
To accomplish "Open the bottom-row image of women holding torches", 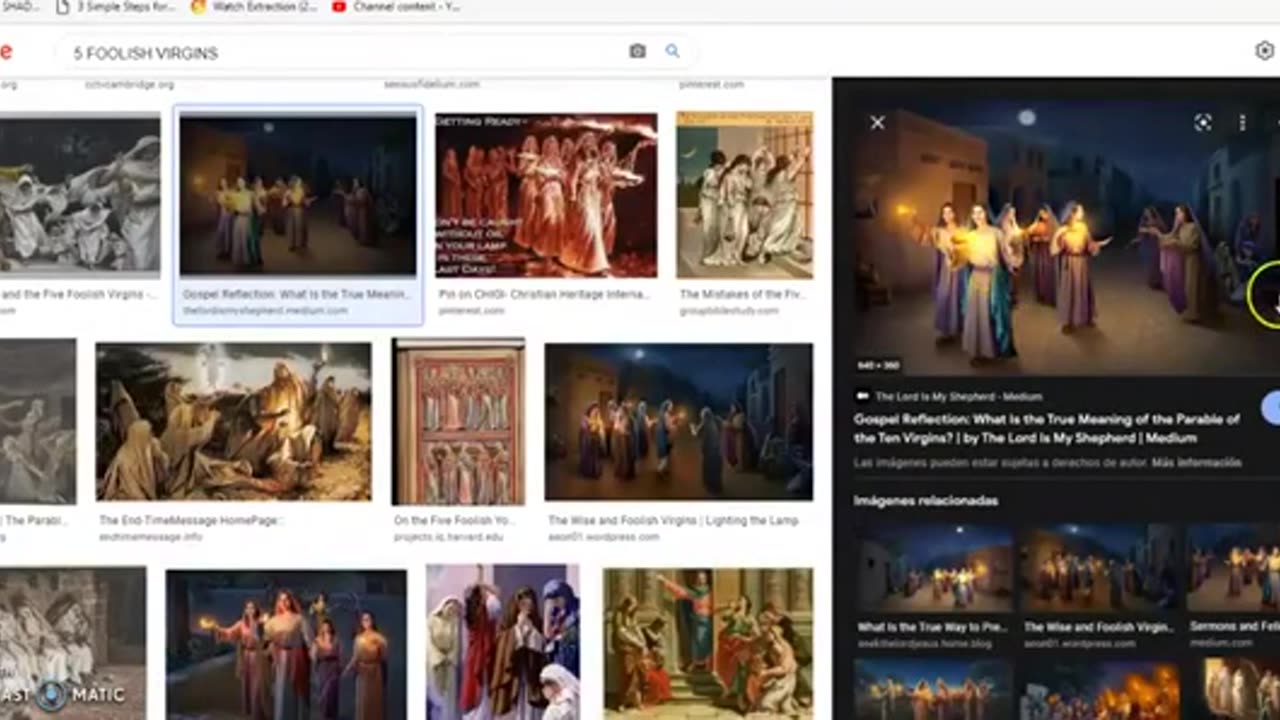I will 286,643.
